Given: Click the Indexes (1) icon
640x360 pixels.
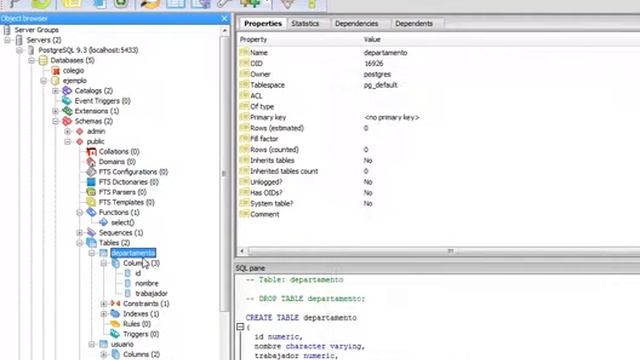Looking at the screenshot, I should click(116, 314).
